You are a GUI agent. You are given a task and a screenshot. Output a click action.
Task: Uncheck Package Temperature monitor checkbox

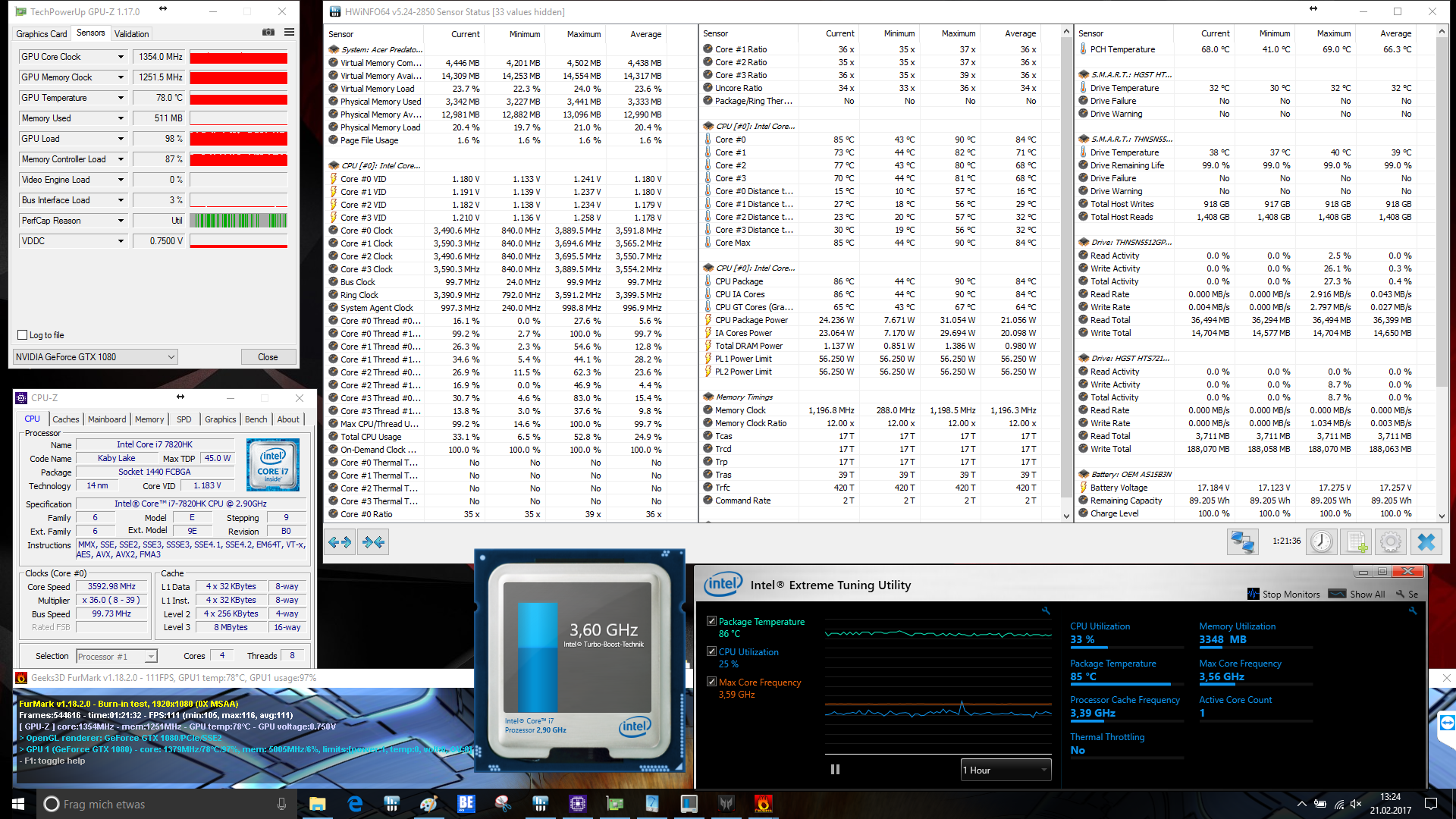(711, 621)
